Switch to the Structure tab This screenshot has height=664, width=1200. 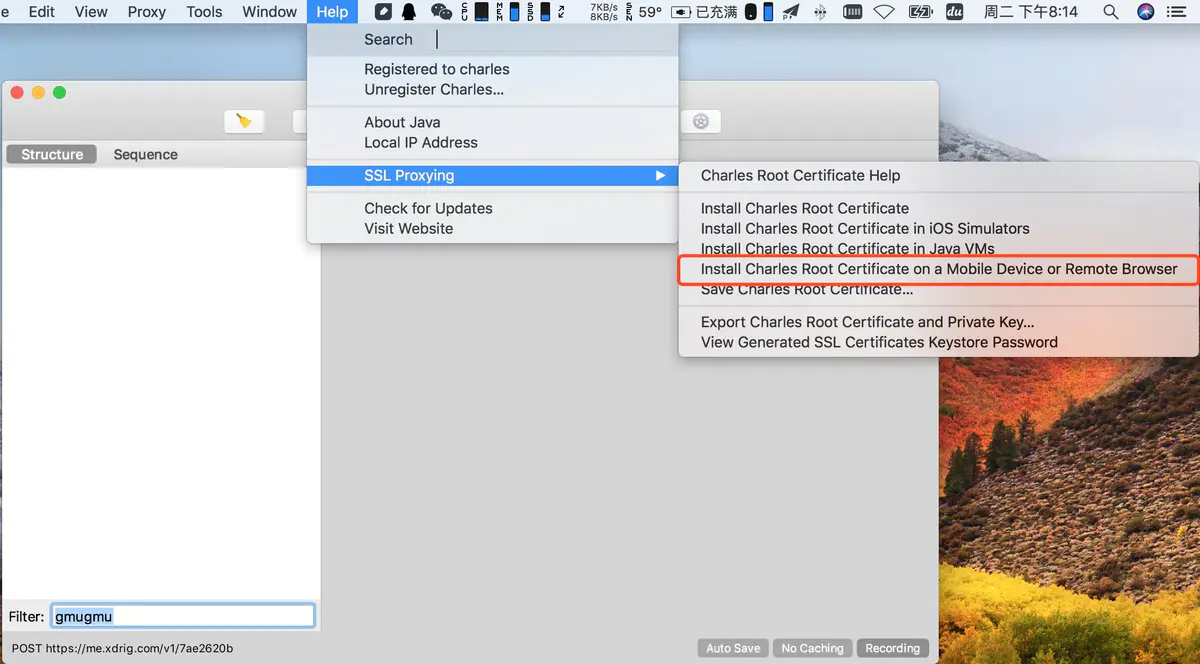pyautogui.click(x=52, y=154)
